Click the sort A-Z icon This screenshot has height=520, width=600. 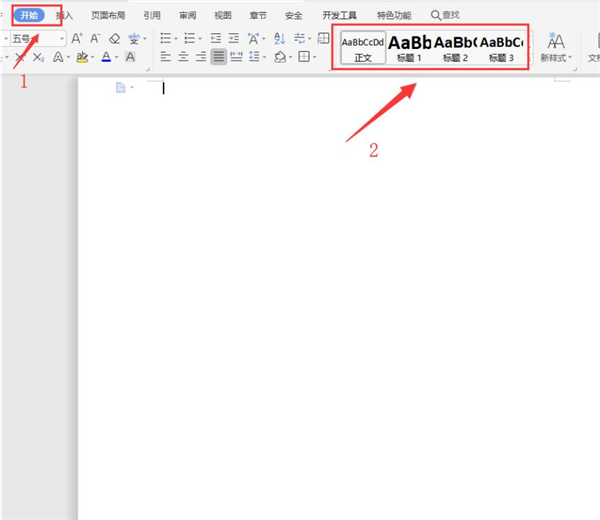click(x=280, y=38)
